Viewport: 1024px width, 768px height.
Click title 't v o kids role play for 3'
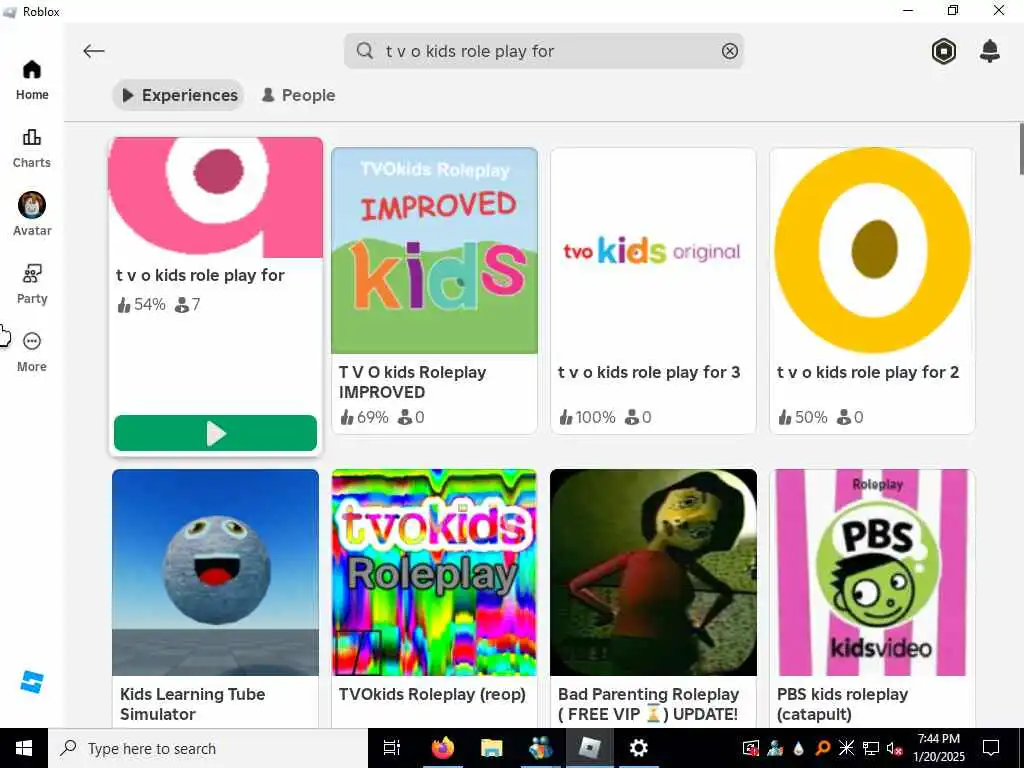[649, 372]
